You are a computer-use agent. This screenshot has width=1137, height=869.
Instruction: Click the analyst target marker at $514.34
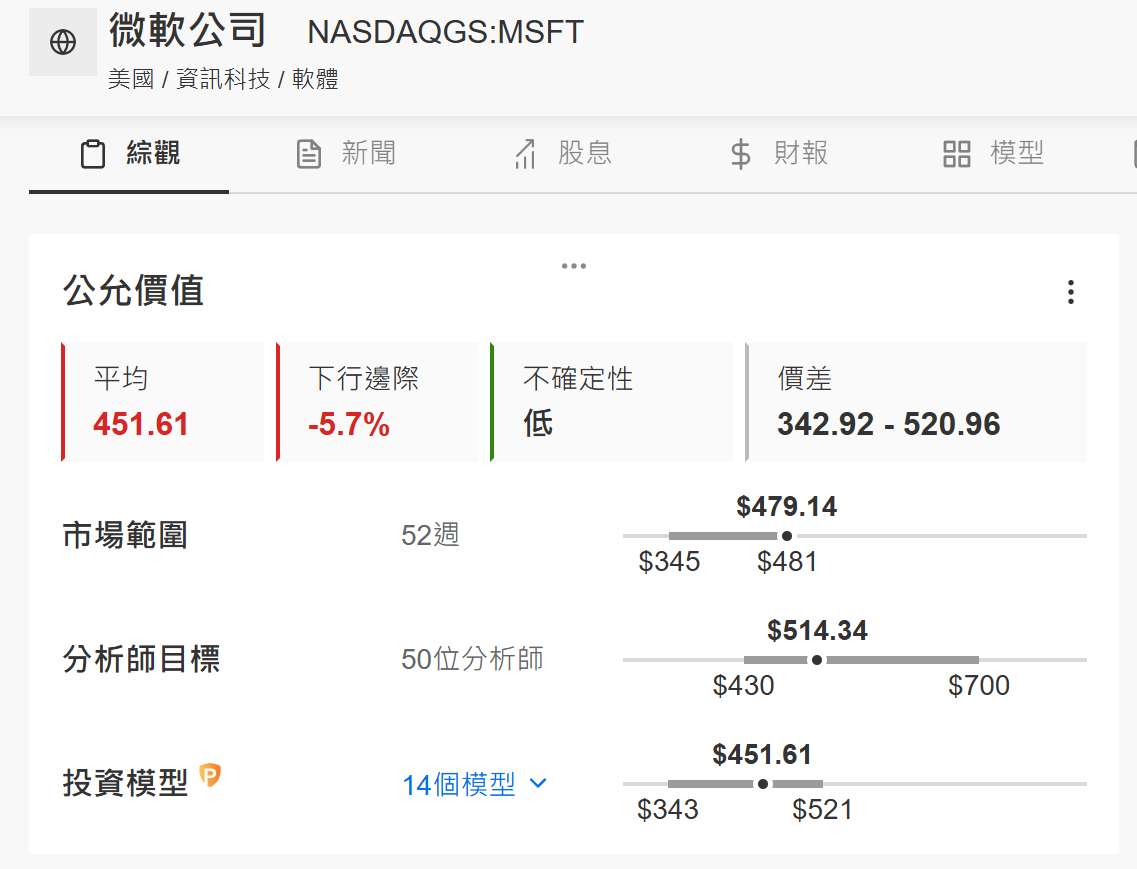coord(817,660)
